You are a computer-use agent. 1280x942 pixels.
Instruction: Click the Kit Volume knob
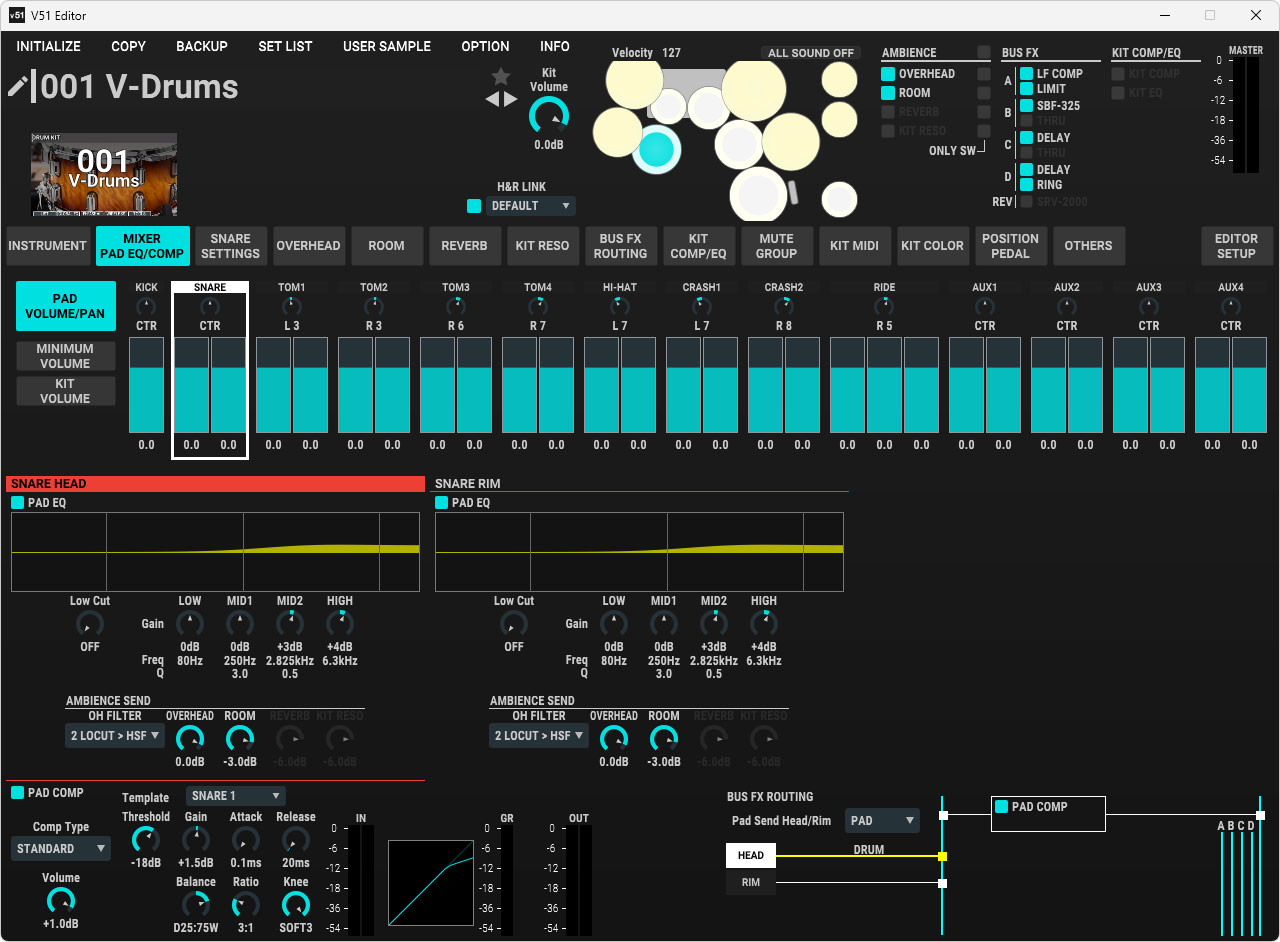[548, 116]
